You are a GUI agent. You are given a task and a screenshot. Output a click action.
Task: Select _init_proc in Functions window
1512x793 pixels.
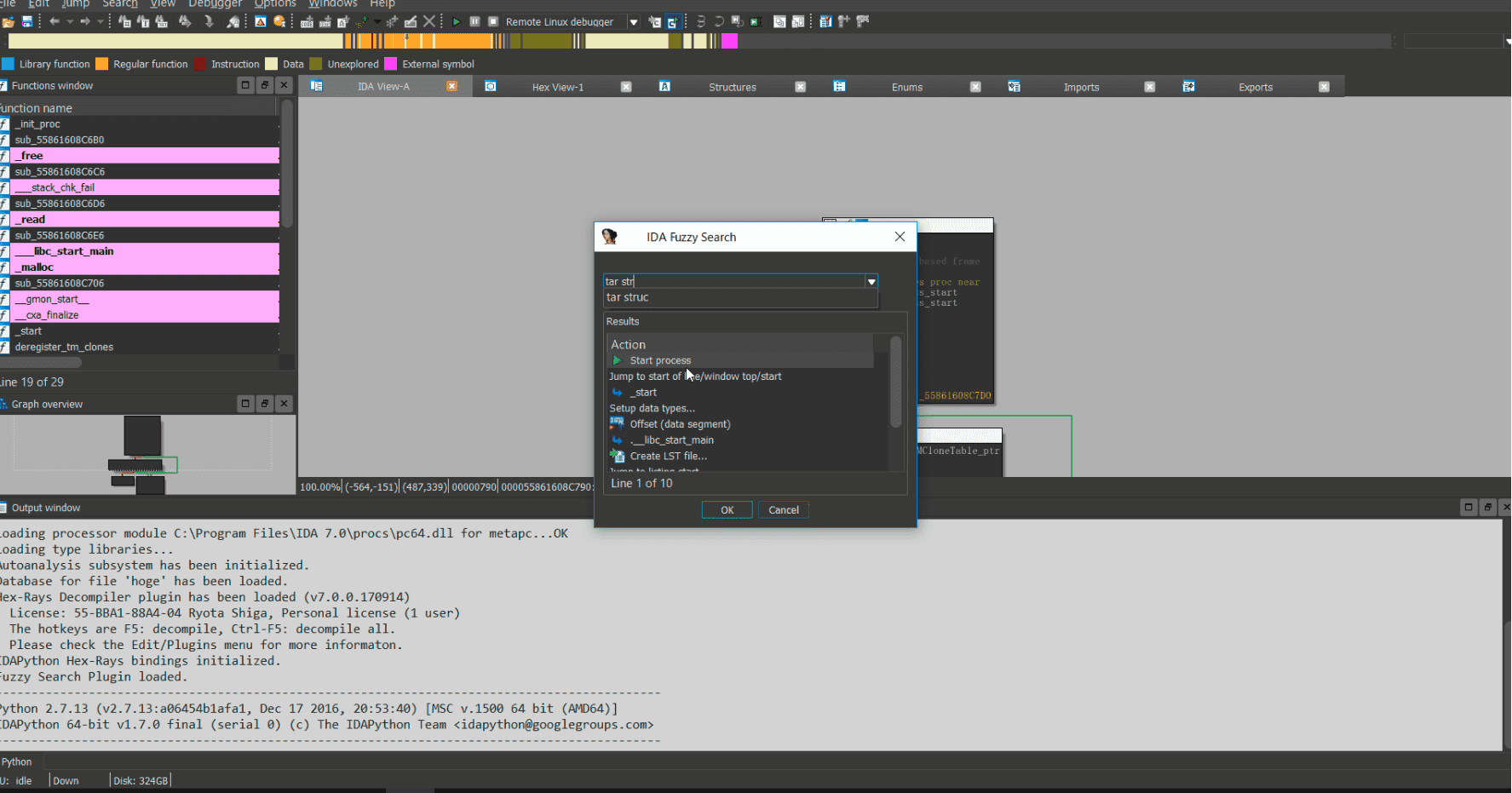tap(140, 124)
